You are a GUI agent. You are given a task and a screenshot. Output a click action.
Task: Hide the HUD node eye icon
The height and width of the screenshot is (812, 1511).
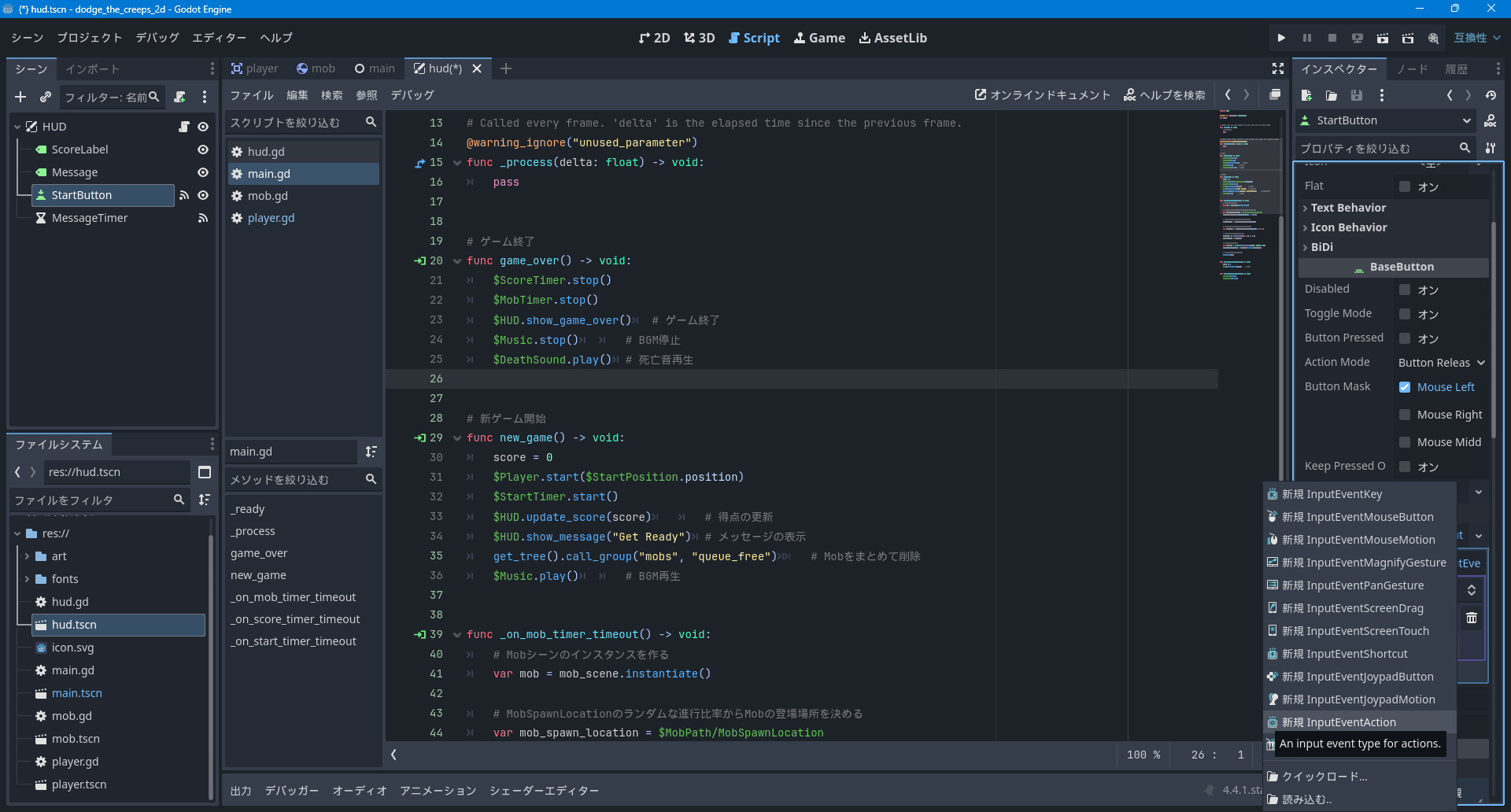click(203, 127)
